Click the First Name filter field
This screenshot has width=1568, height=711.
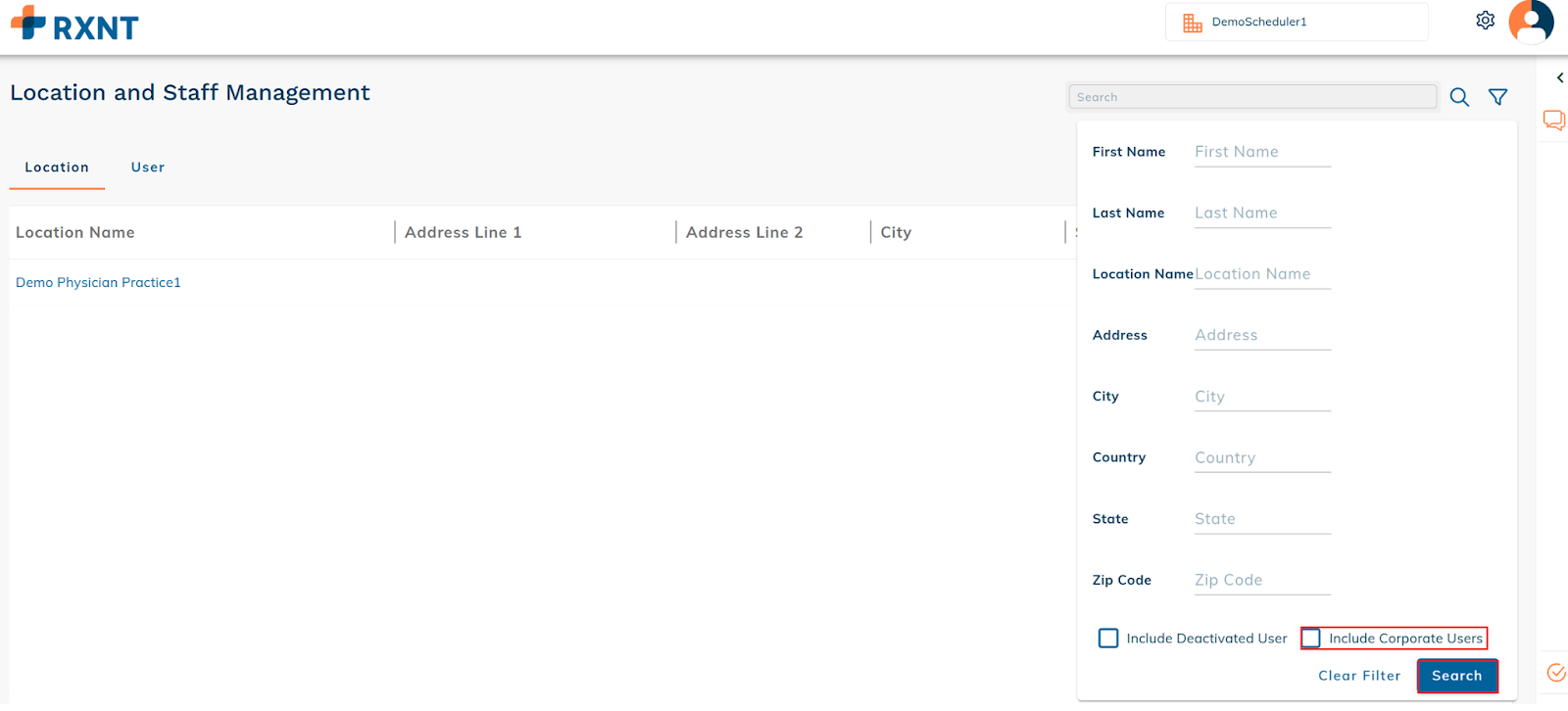[x=1261, y=152]
